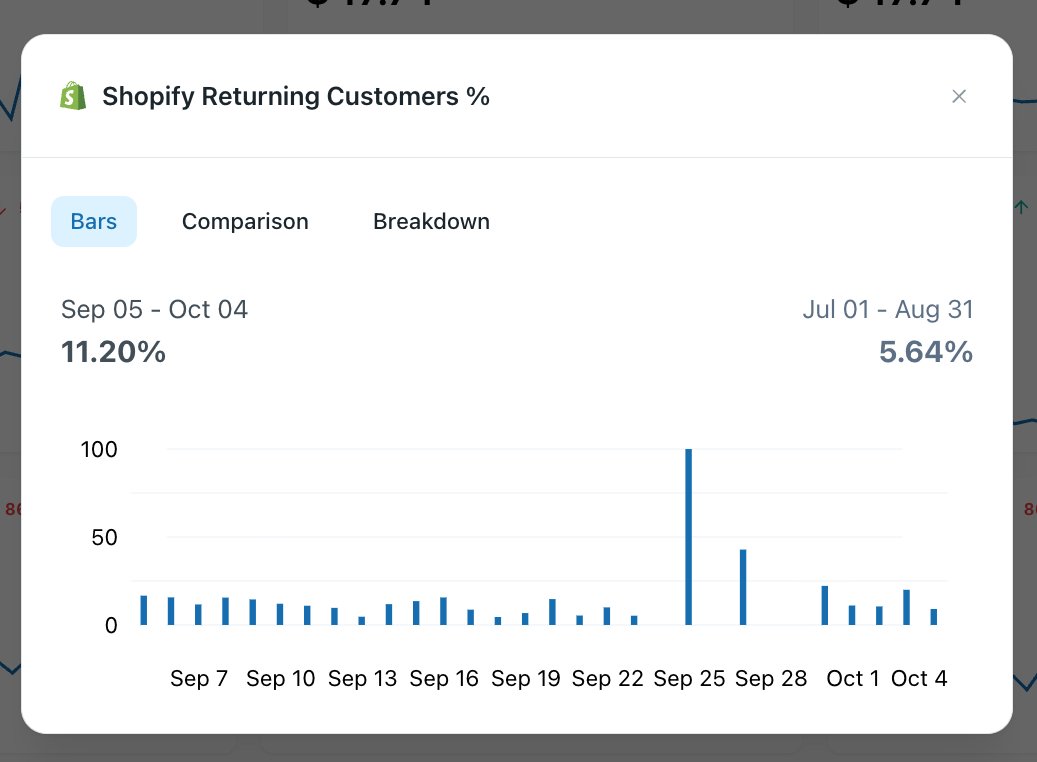Click the 5.64% comparison period value
The width and height of the screenshot is (1037, 762).
[926, 352]
